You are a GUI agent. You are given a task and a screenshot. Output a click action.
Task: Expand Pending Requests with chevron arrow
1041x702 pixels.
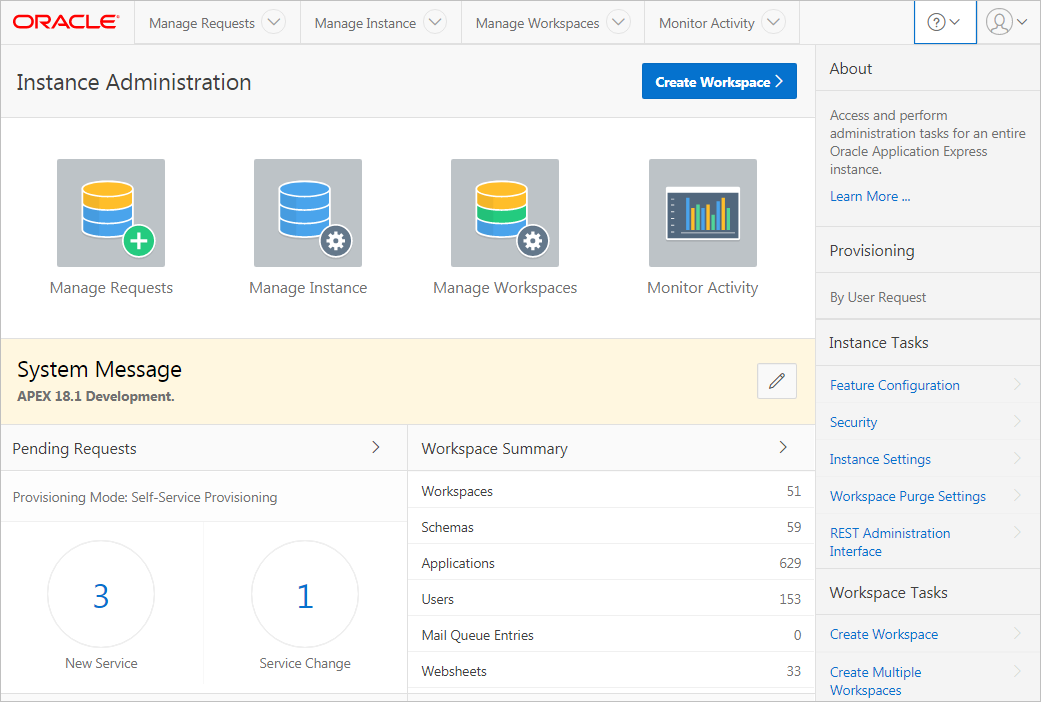(x=376, y=448)
